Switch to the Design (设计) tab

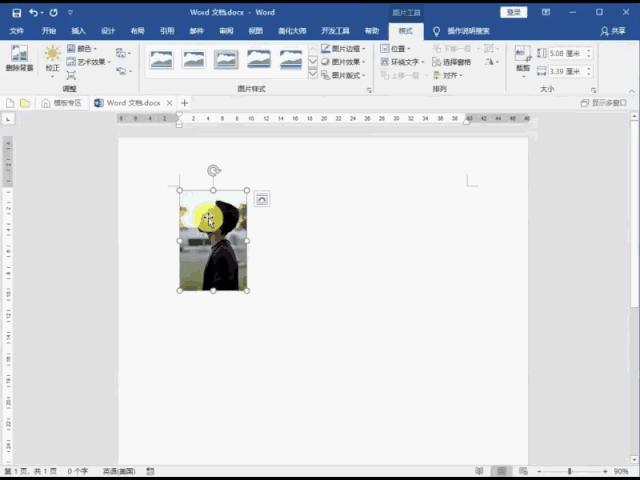pos(108,31)
